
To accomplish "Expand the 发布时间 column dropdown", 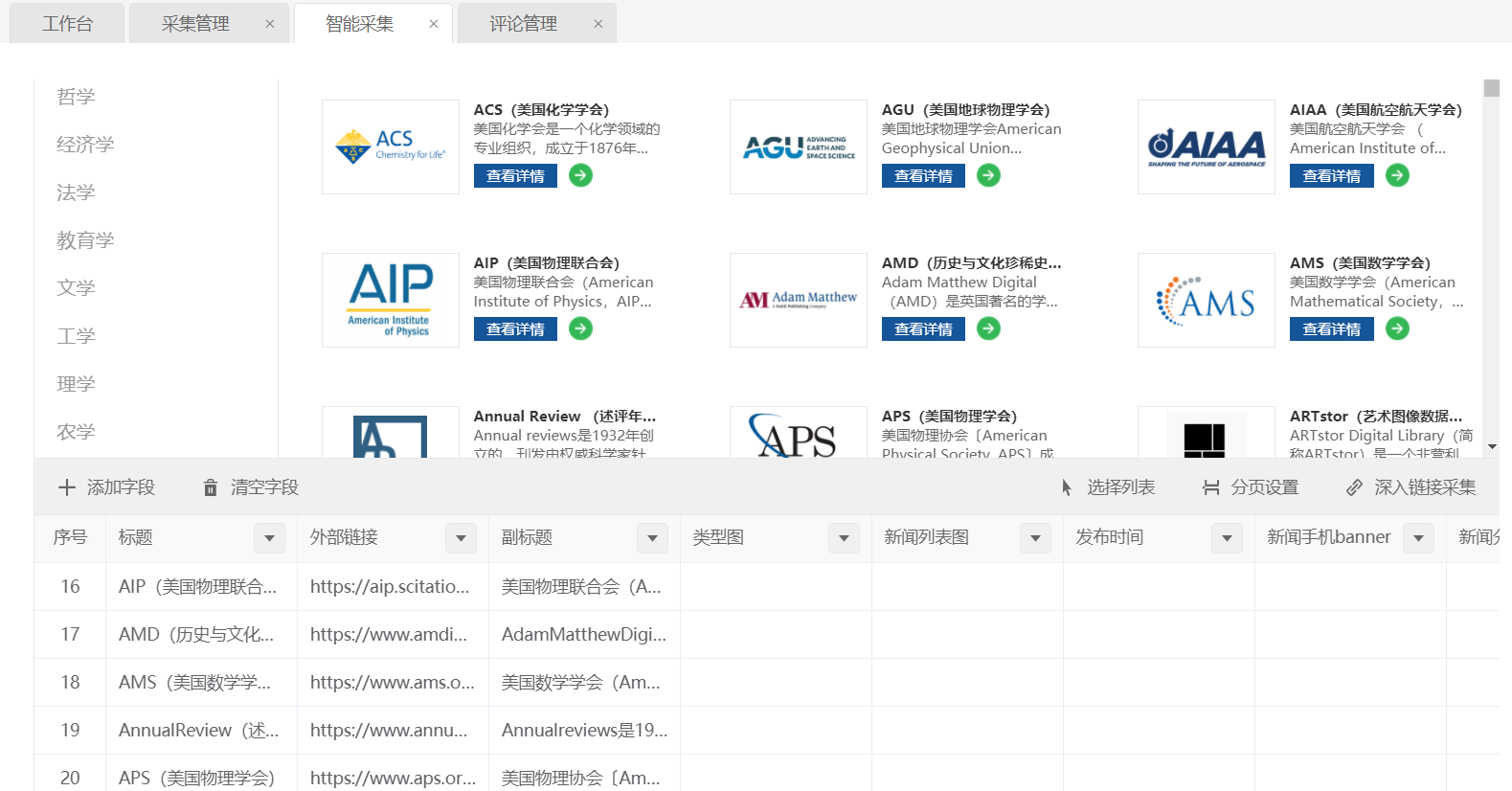I will pos(1227,538).
